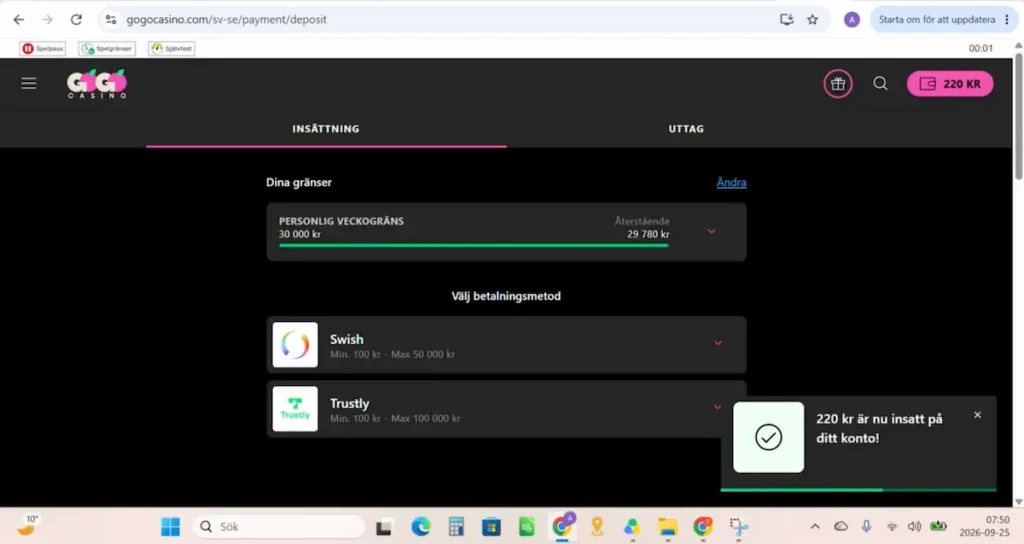Go forward in browser history
Image resolution: width=1024 pixels, height=544 pixels.
[x=47, y=20]
